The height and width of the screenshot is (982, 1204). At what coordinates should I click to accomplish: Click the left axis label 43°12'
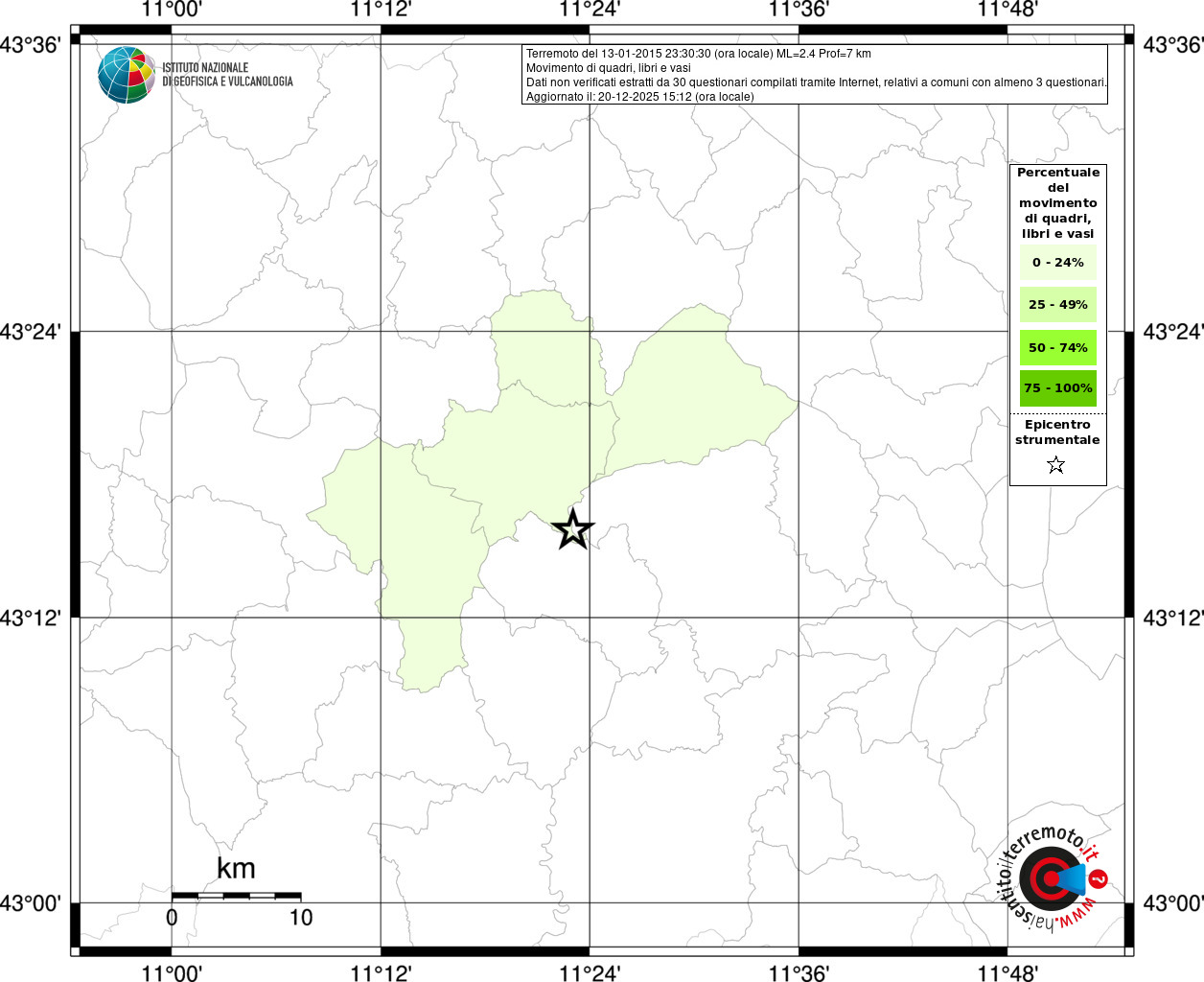(x=31, y=618)
